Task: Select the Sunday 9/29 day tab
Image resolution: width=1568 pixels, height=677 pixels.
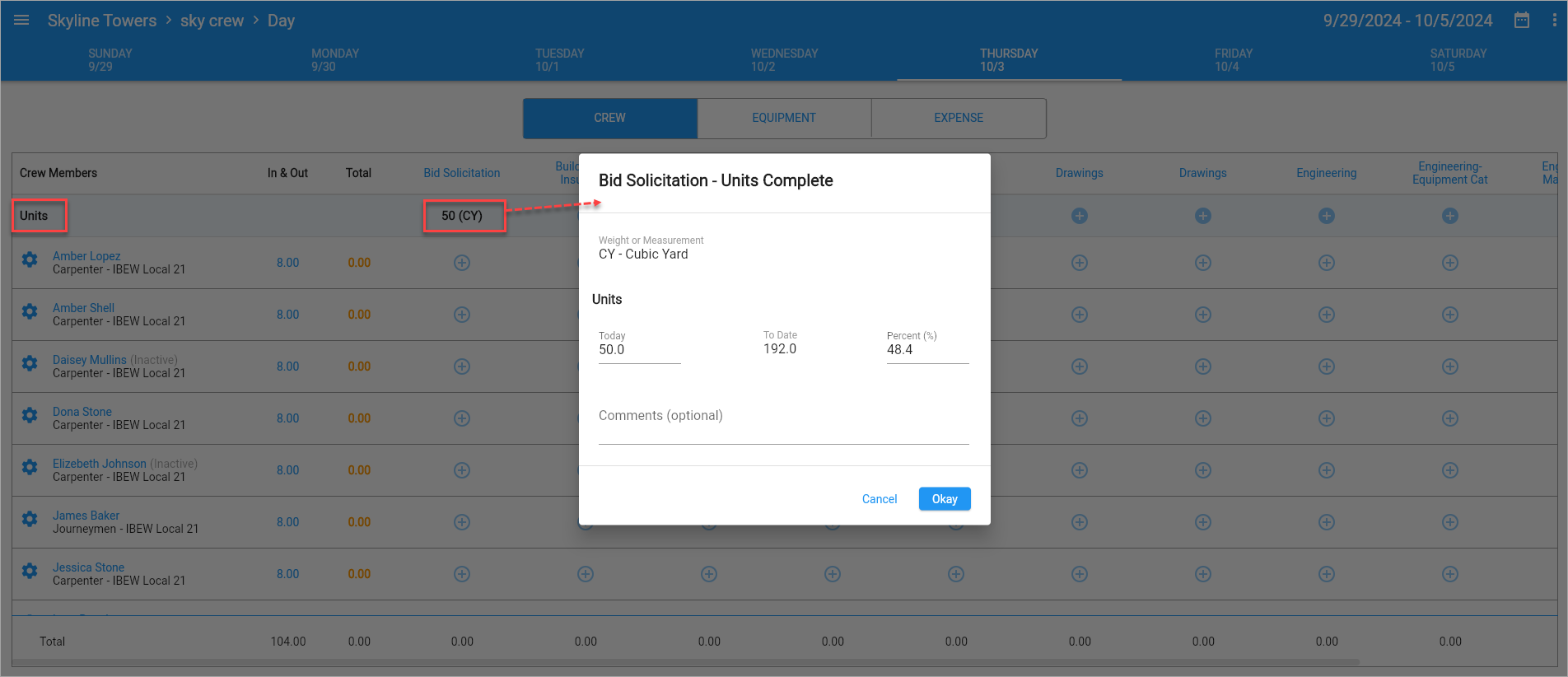Action: pyautogui.click(x=110, y=60)
